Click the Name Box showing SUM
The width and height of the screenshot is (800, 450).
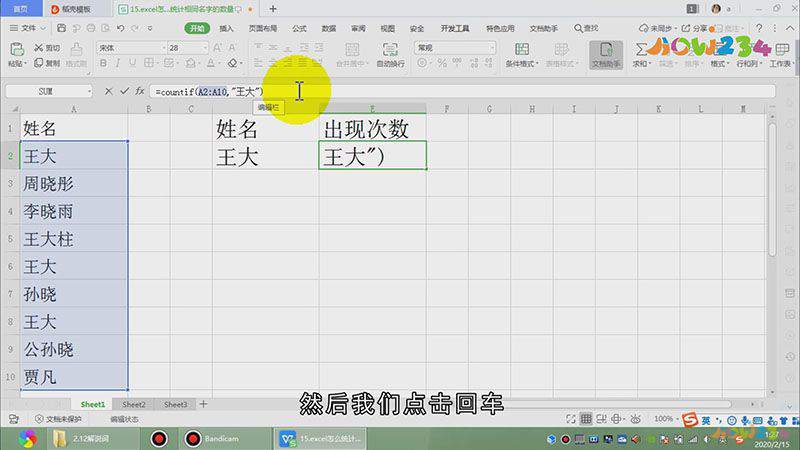point(48,91)
